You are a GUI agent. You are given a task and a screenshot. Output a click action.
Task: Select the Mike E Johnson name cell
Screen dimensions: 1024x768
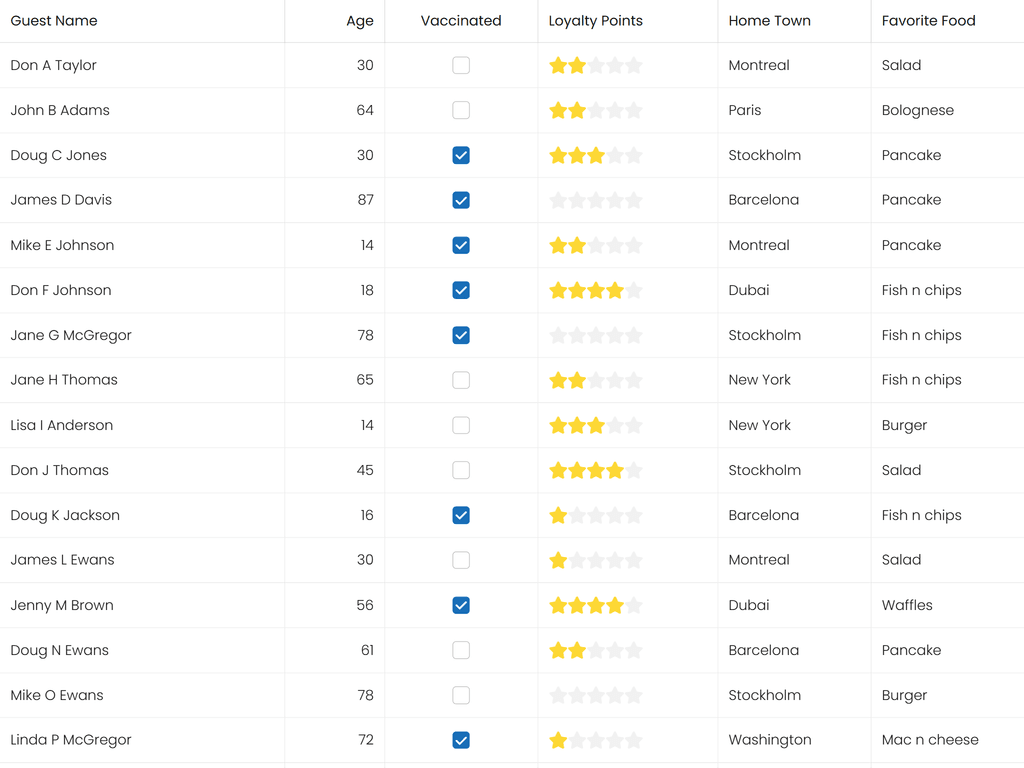click(x=62, y=246)
